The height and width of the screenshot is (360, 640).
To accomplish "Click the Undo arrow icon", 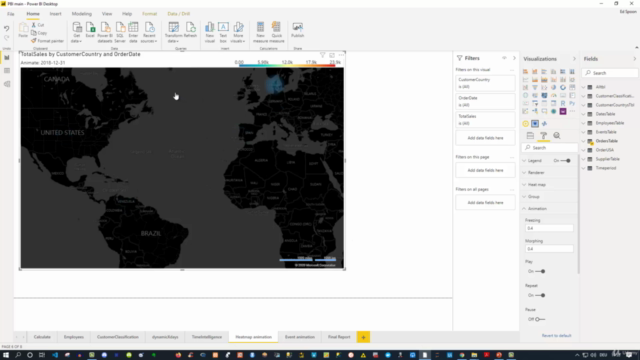I will tap(7, 29).
